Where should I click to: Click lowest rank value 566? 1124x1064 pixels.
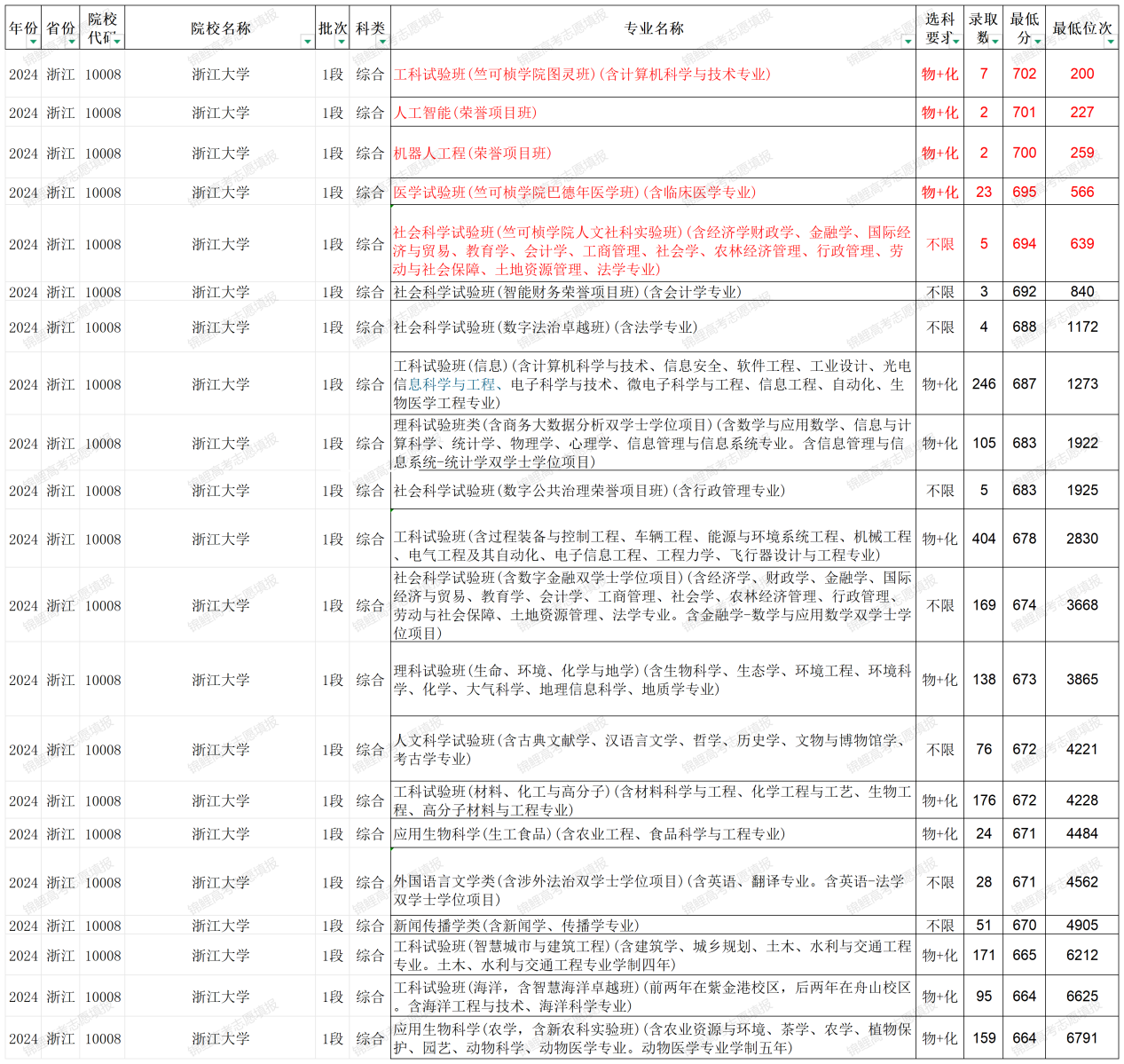pyautogui.click(x=1082, y=193)
